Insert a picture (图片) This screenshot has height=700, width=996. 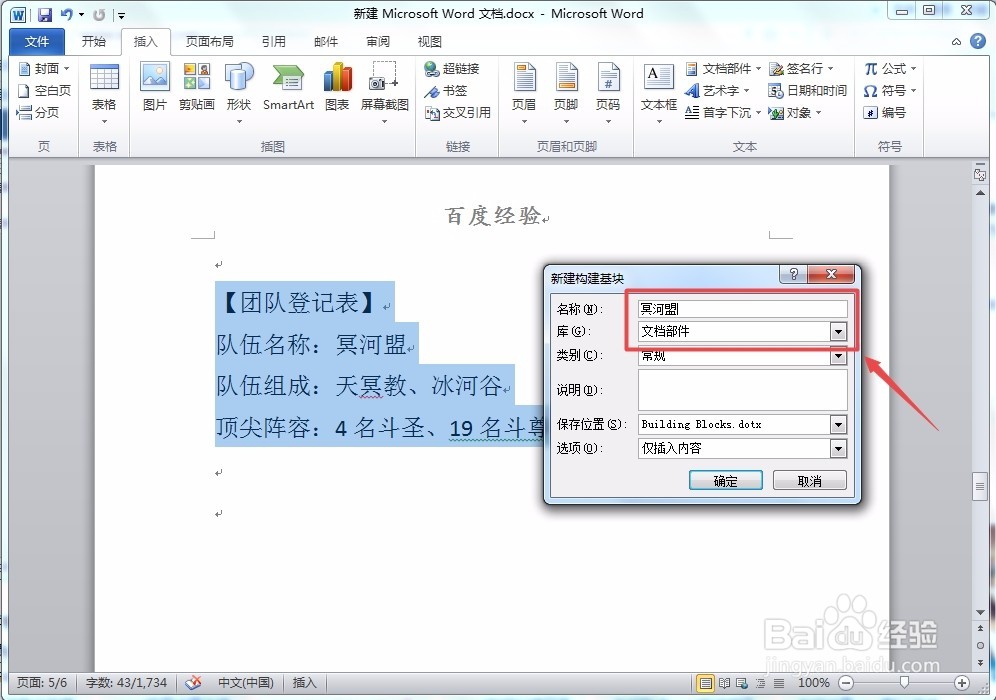tap(155, 87)
